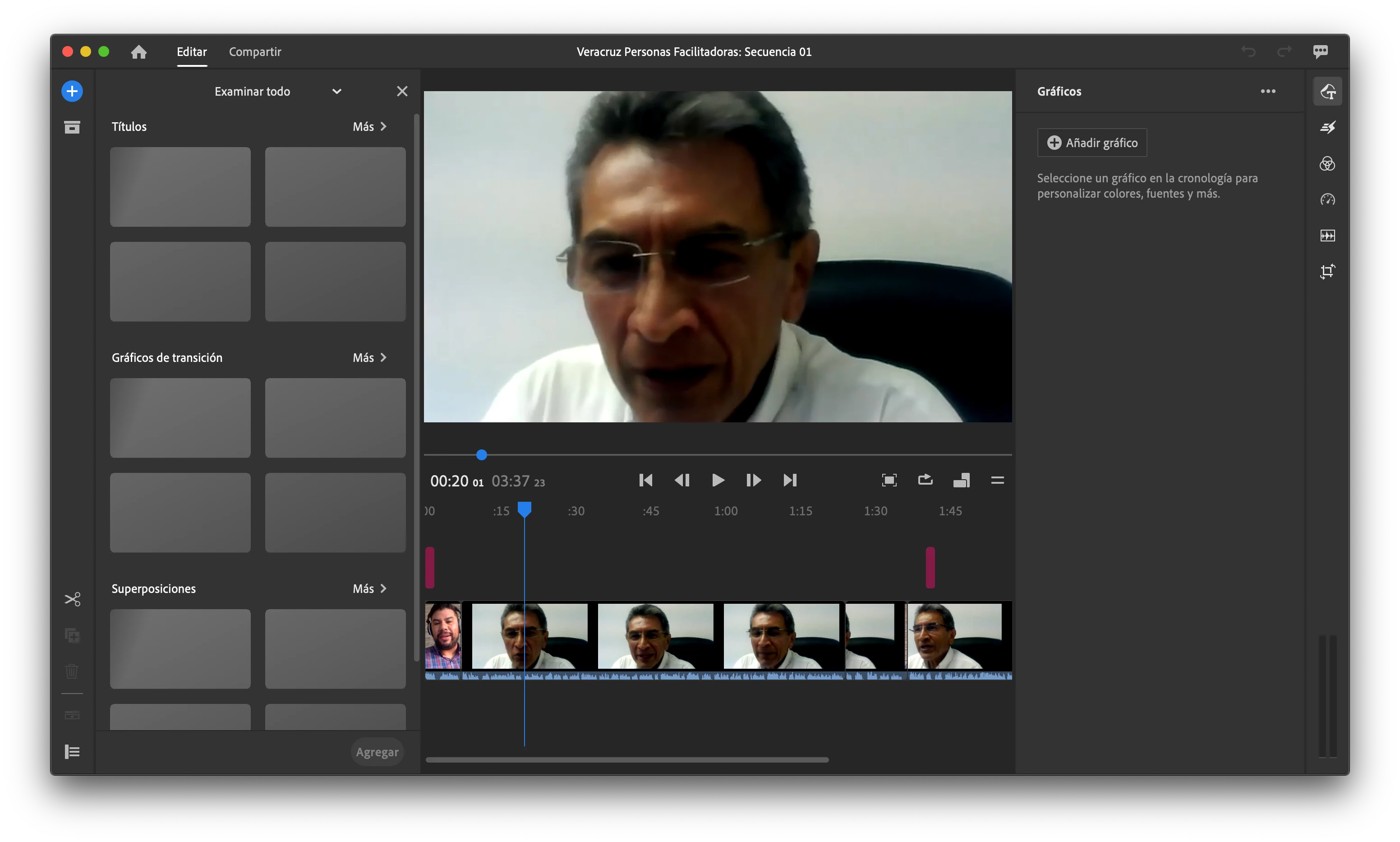Open the Crop and transform panel icon
This screenshot has width=1400, height=842.
pyautogui.click(x=1327, y=271)
